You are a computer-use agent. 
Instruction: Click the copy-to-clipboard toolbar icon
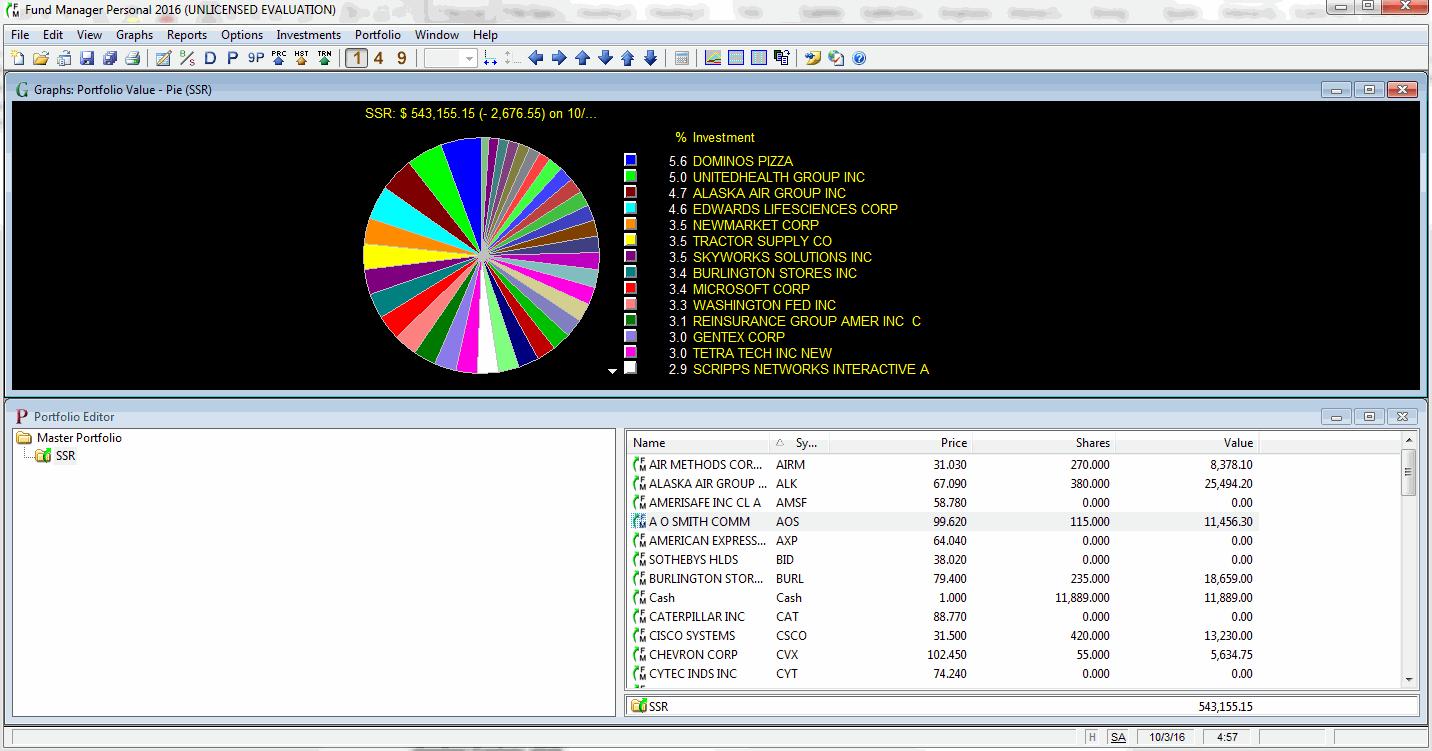782,58
